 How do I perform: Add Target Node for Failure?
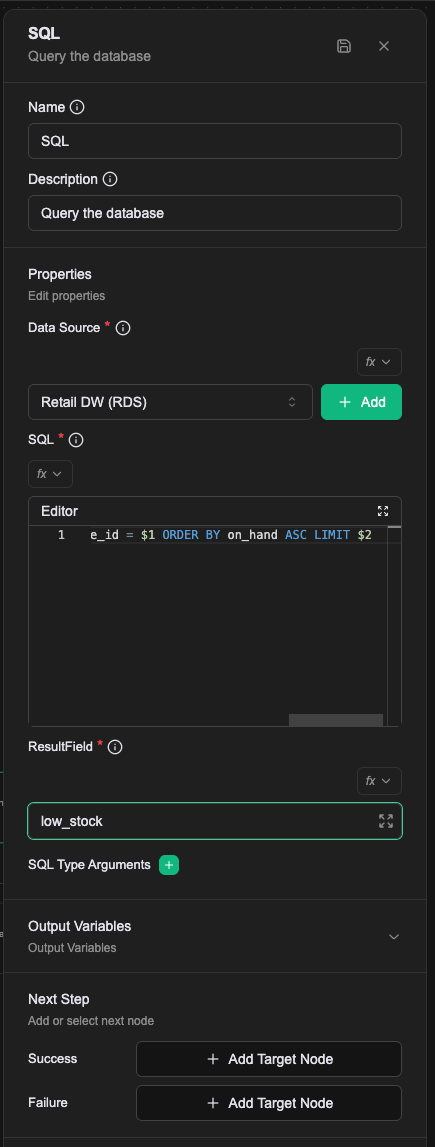tap(269, 1103)
